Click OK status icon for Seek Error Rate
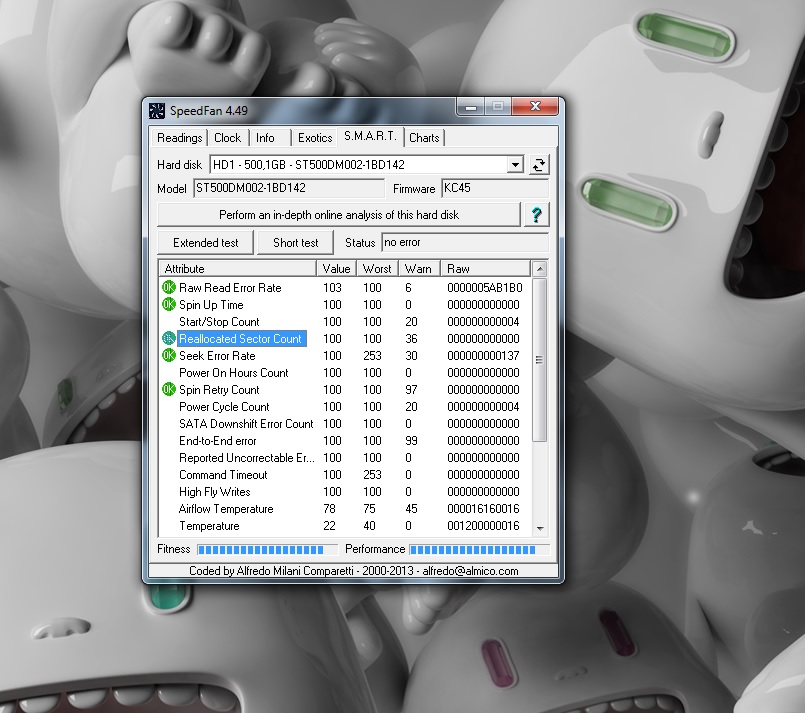This screenshot has width=805, height=713. 168,355
